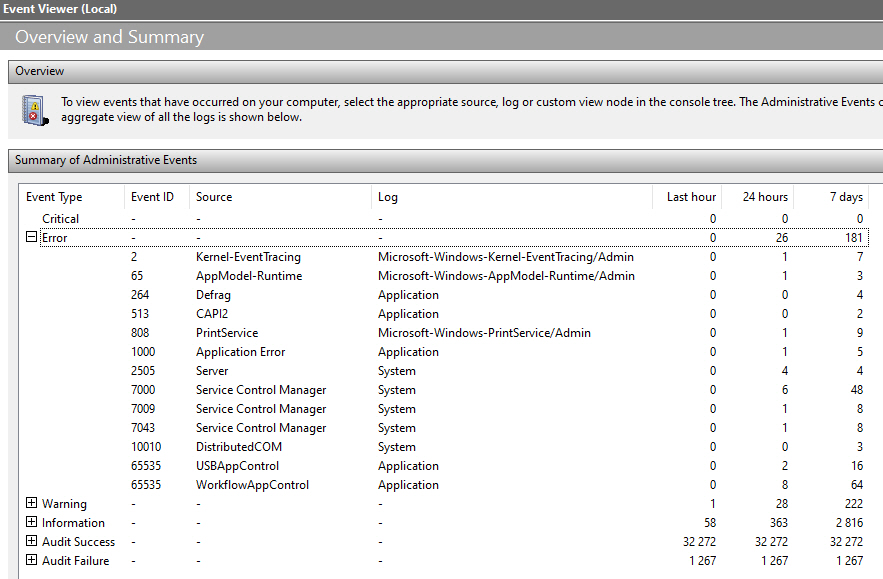This screenshot has height=579, width=883.
Task: Select Service Control Manager event 7000 row
Action: [x=445, y=390]
